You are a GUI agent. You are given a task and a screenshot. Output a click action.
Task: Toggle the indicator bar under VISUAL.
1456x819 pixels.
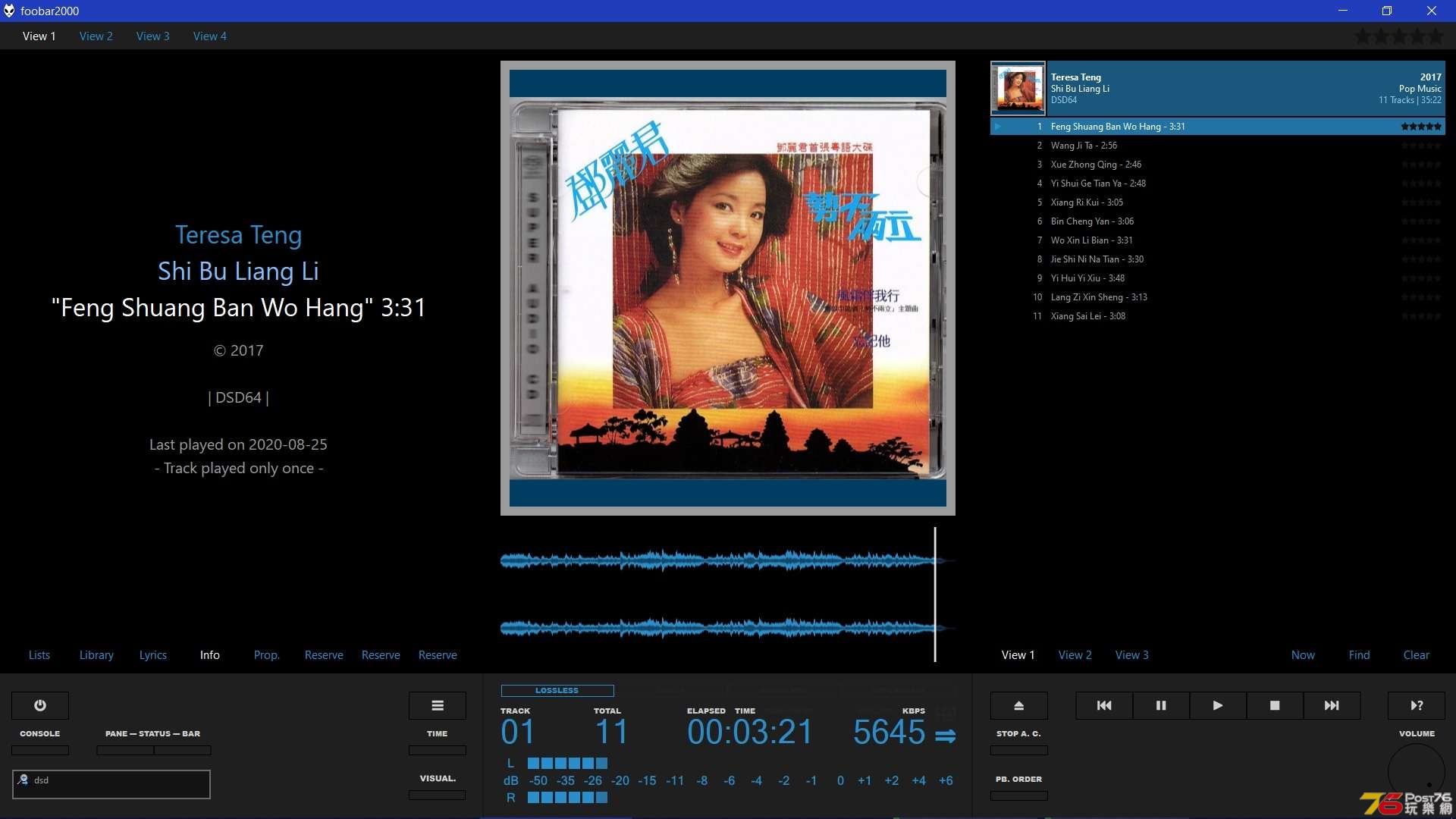coord(438,795)
